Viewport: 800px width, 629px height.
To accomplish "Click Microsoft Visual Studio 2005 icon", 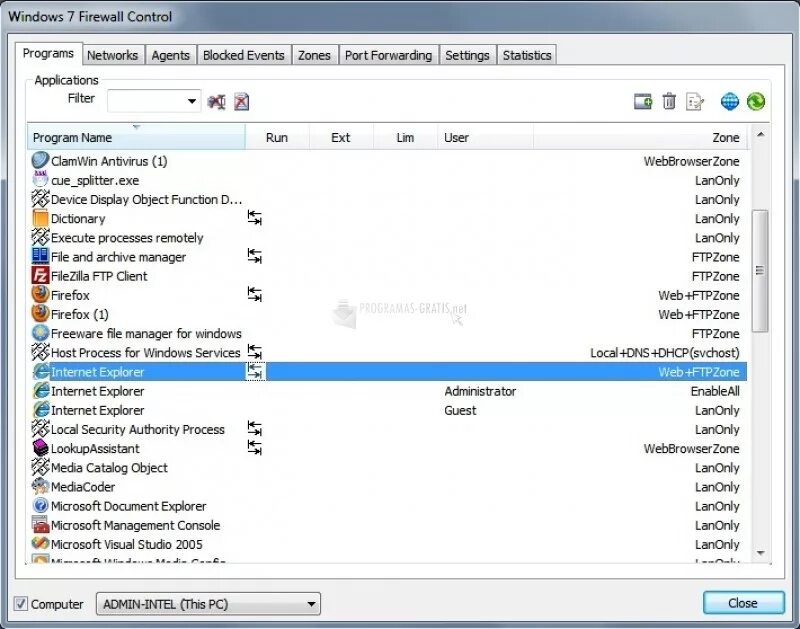I will (40, 544).
